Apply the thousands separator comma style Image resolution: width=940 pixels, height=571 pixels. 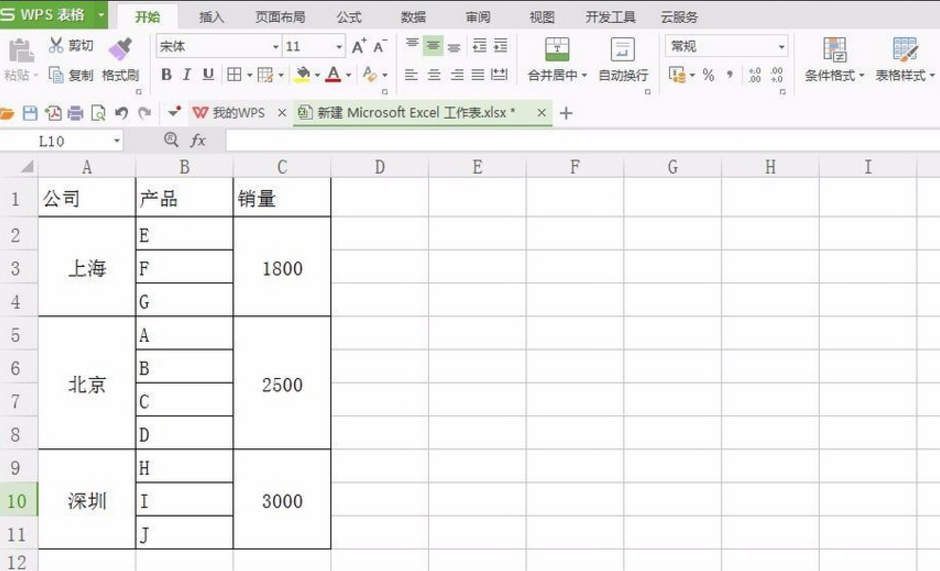click(x=730, y=75)
